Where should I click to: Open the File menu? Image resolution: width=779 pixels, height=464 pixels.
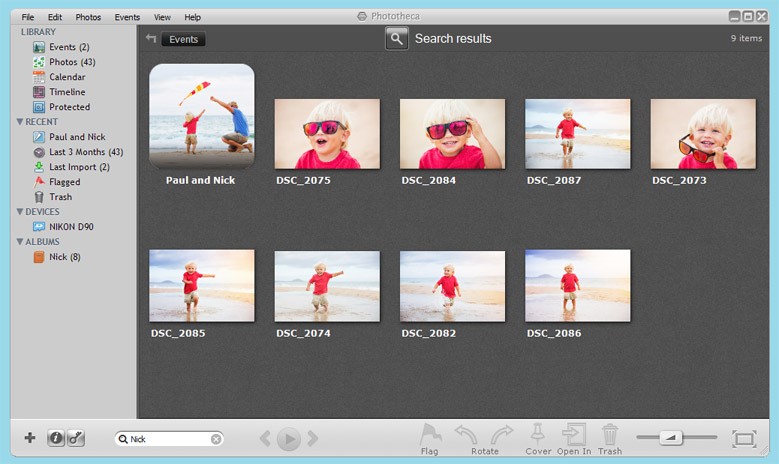coord(28,17)
